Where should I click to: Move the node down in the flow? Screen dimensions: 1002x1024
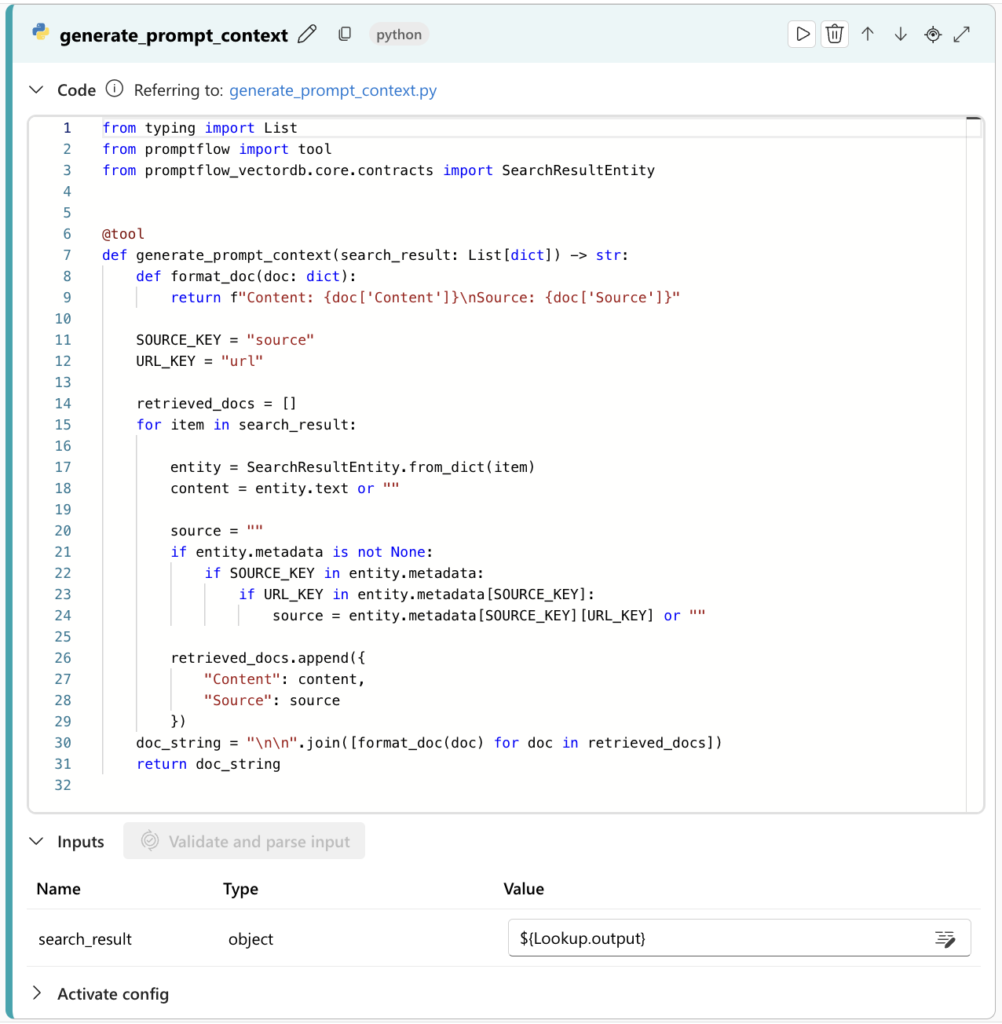(899, 33)
